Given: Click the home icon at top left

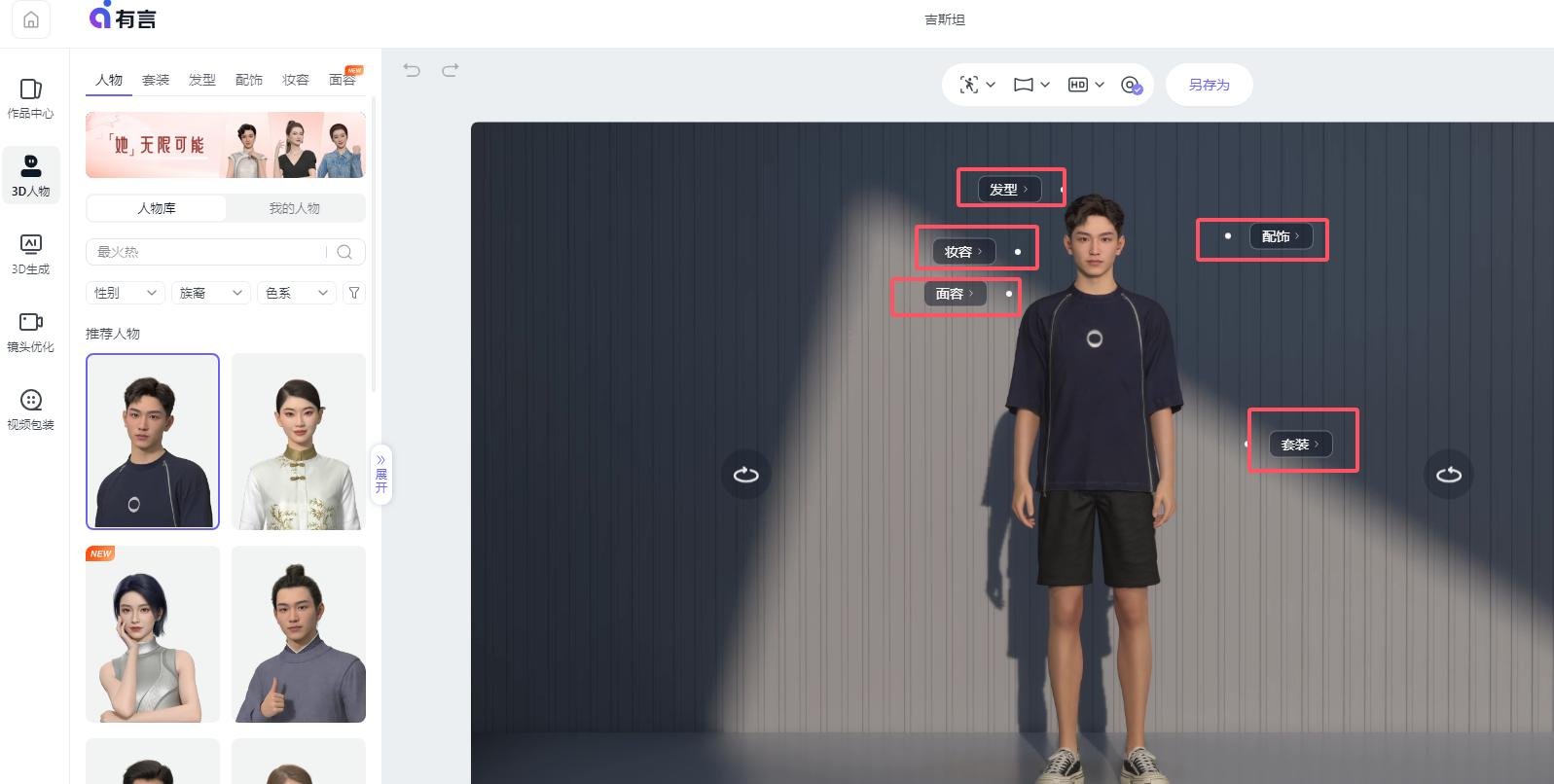Looking at the screenshot, I should pos(31,19).
